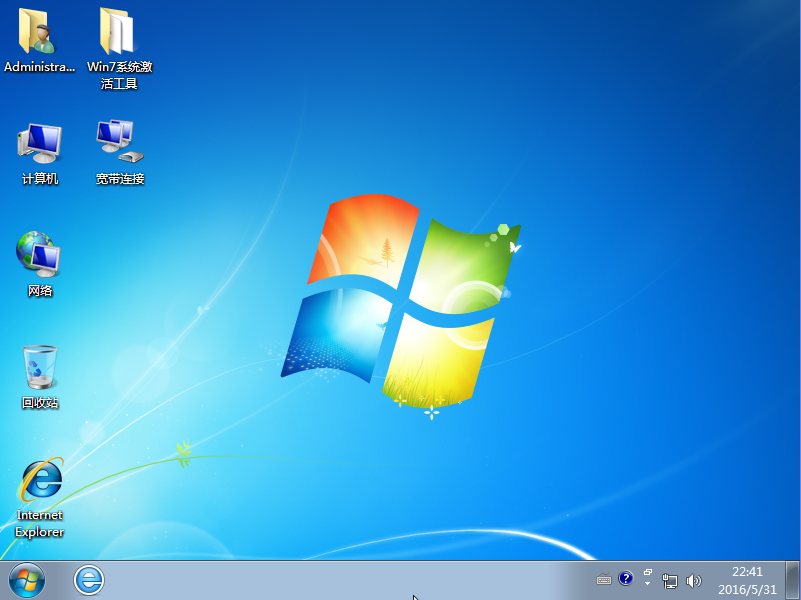Image resolution: width=801 pixels, height=600 pixels.
Task: Click the network status icon in system tray
Action: click(x=668, y=580)
